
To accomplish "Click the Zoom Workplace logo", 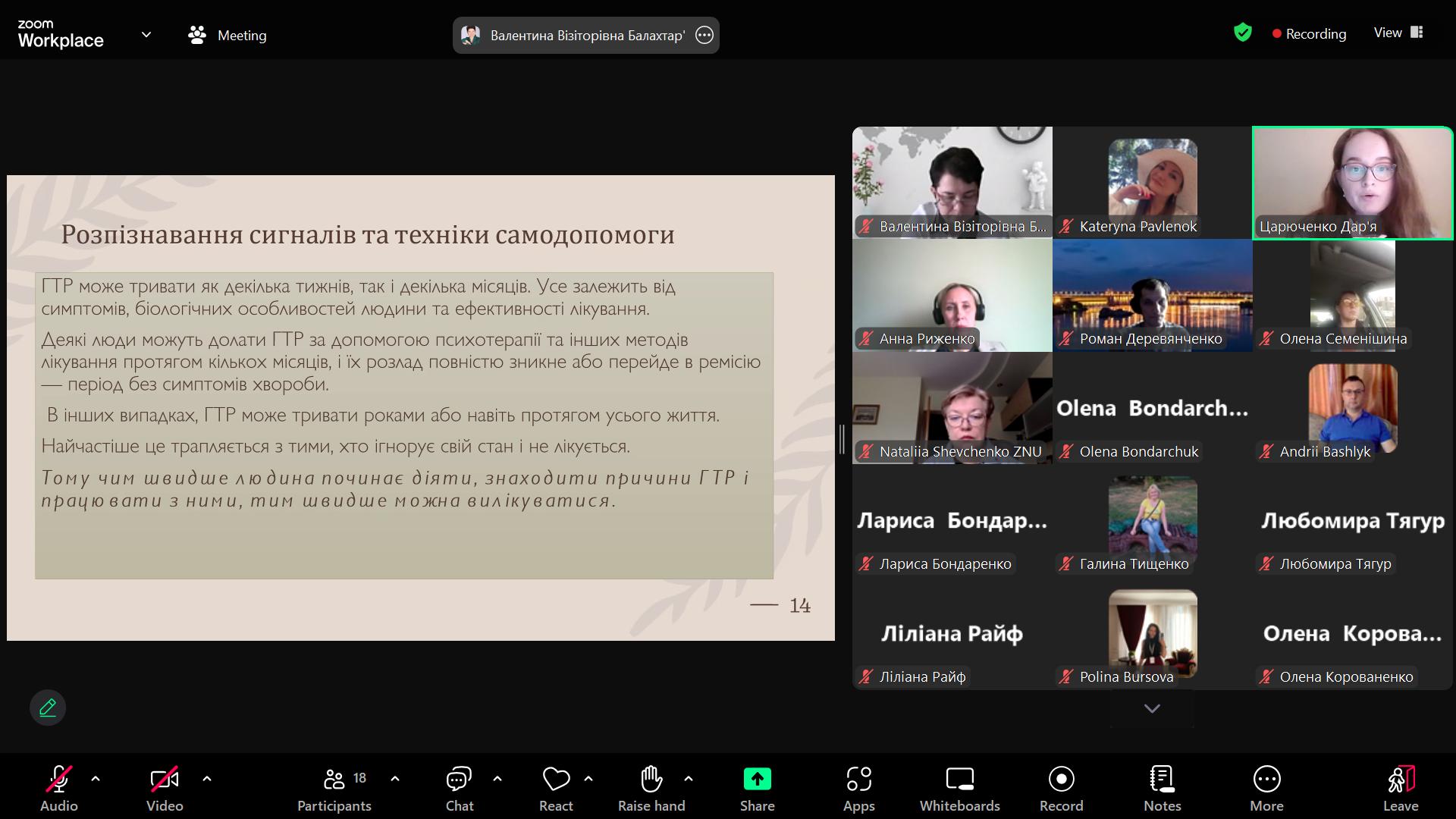I will pos(61,35).
